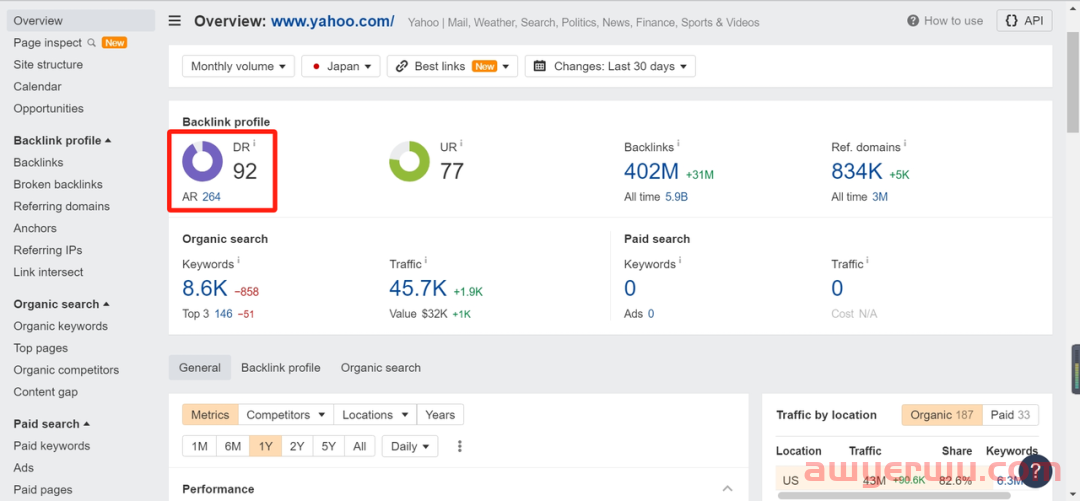This screenshot has height=501, width=1080.
Task: Select the 6M time range
Action: tap(233, 447)
